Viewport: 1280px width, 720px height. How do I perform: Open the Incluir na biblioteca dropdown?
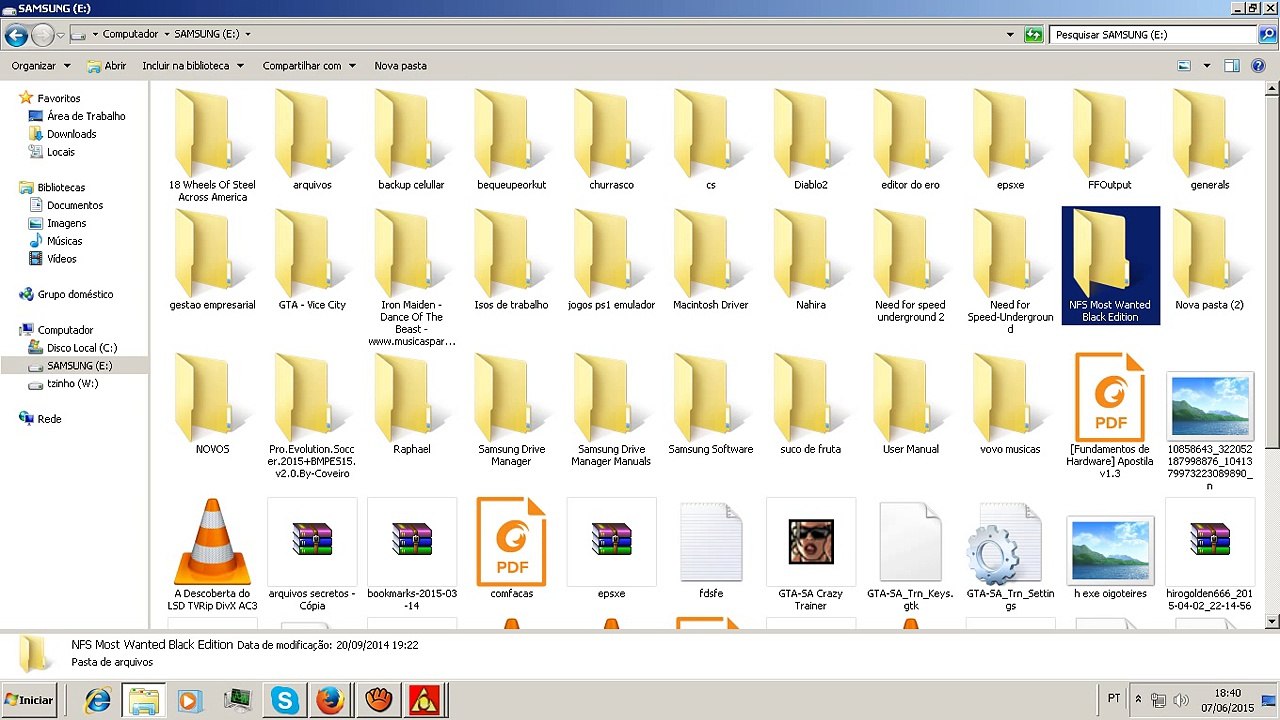[x=193, y=66]
